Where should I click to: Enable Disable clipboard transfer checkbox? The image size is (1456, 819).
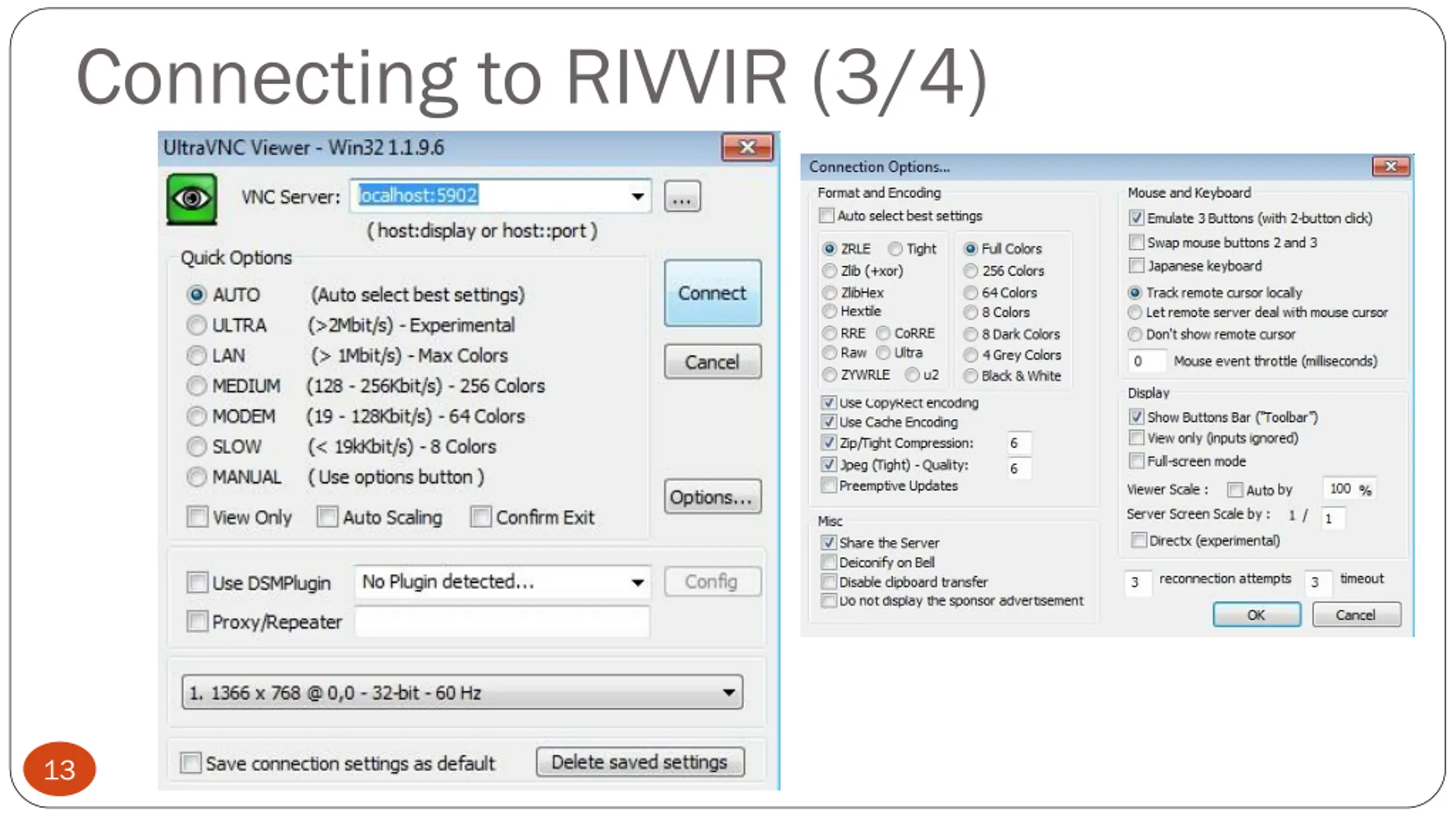(x=829, y=582)
